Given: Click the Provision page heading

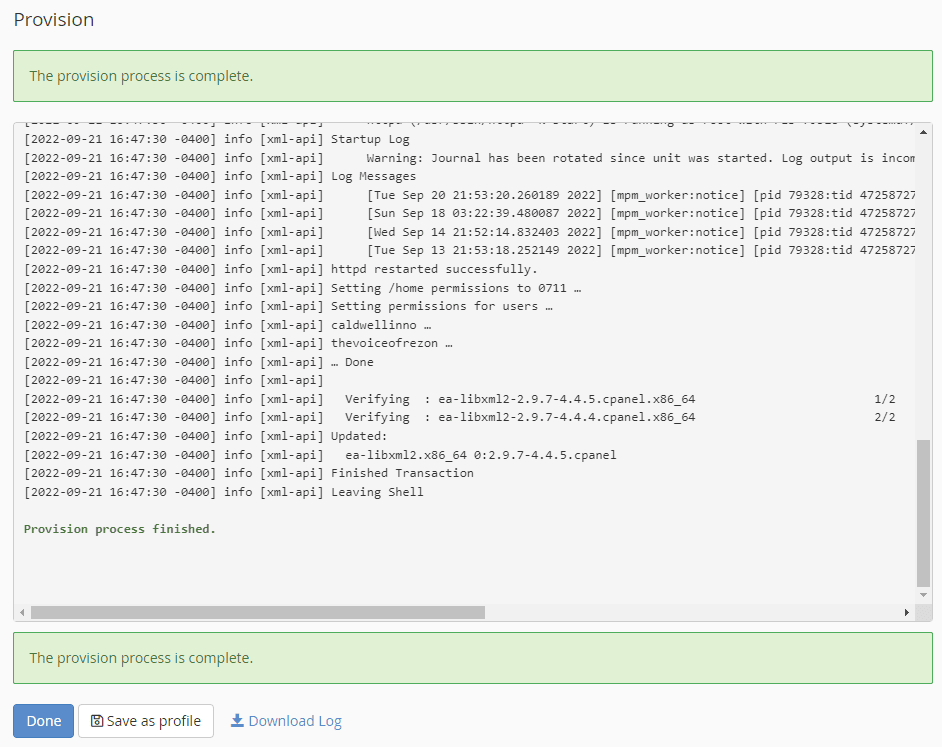Looking at the screenshot, I should [x=54, y=20].
